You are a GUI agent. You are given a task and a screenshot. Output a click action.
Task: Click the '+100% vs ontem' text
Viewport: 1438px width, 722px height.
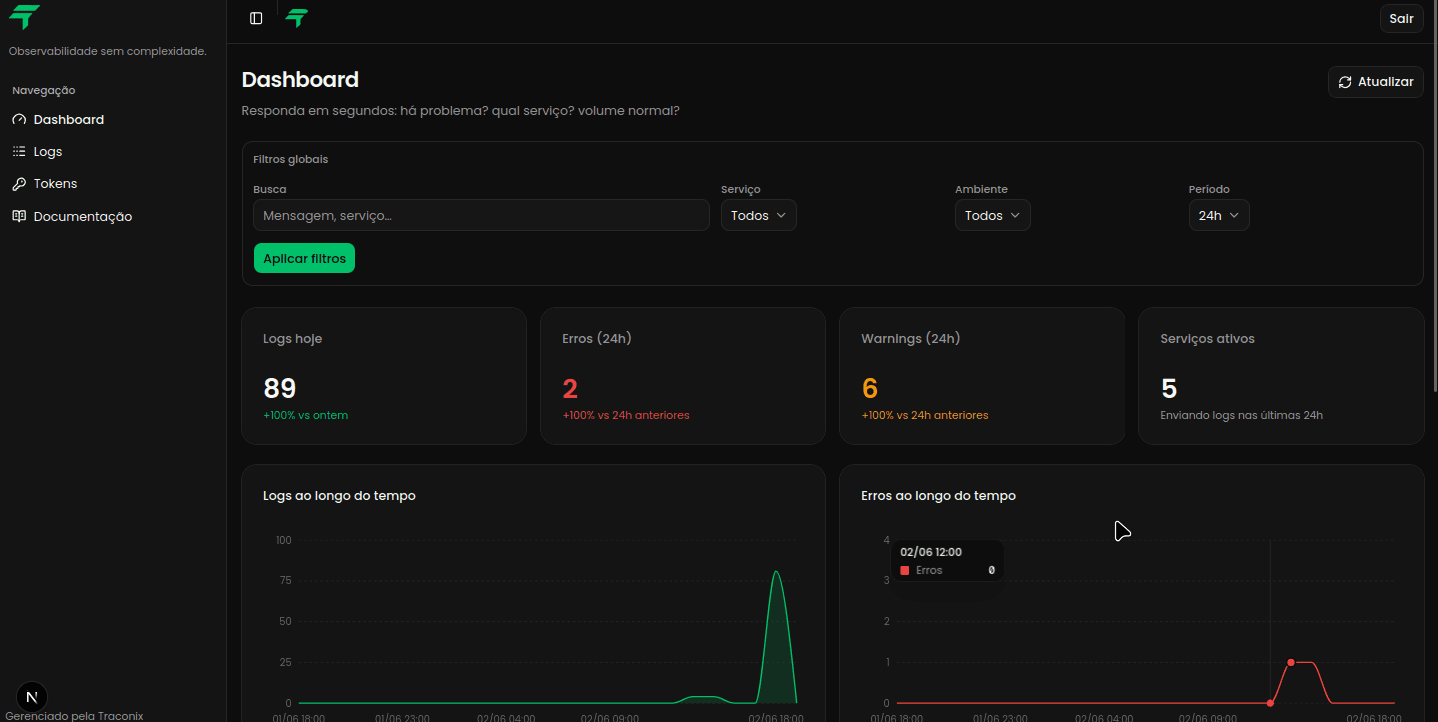(x=305, y=415)
